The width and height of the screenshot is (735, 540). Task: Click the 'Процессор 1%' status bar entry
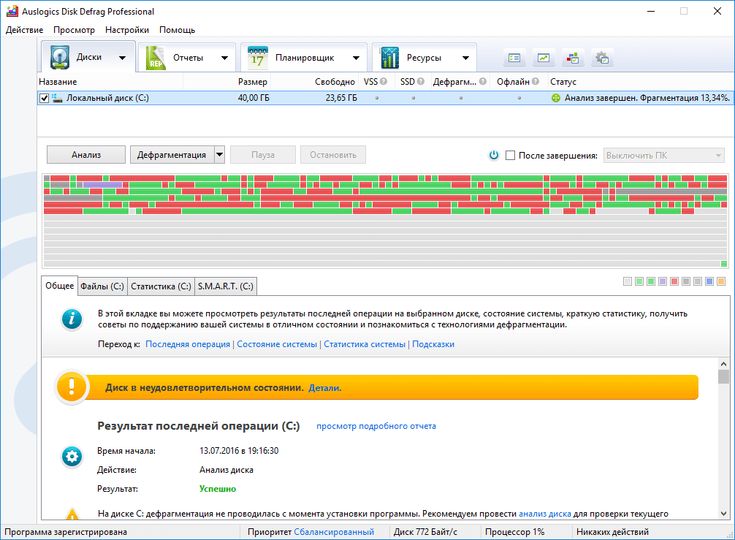pos(514,532)
